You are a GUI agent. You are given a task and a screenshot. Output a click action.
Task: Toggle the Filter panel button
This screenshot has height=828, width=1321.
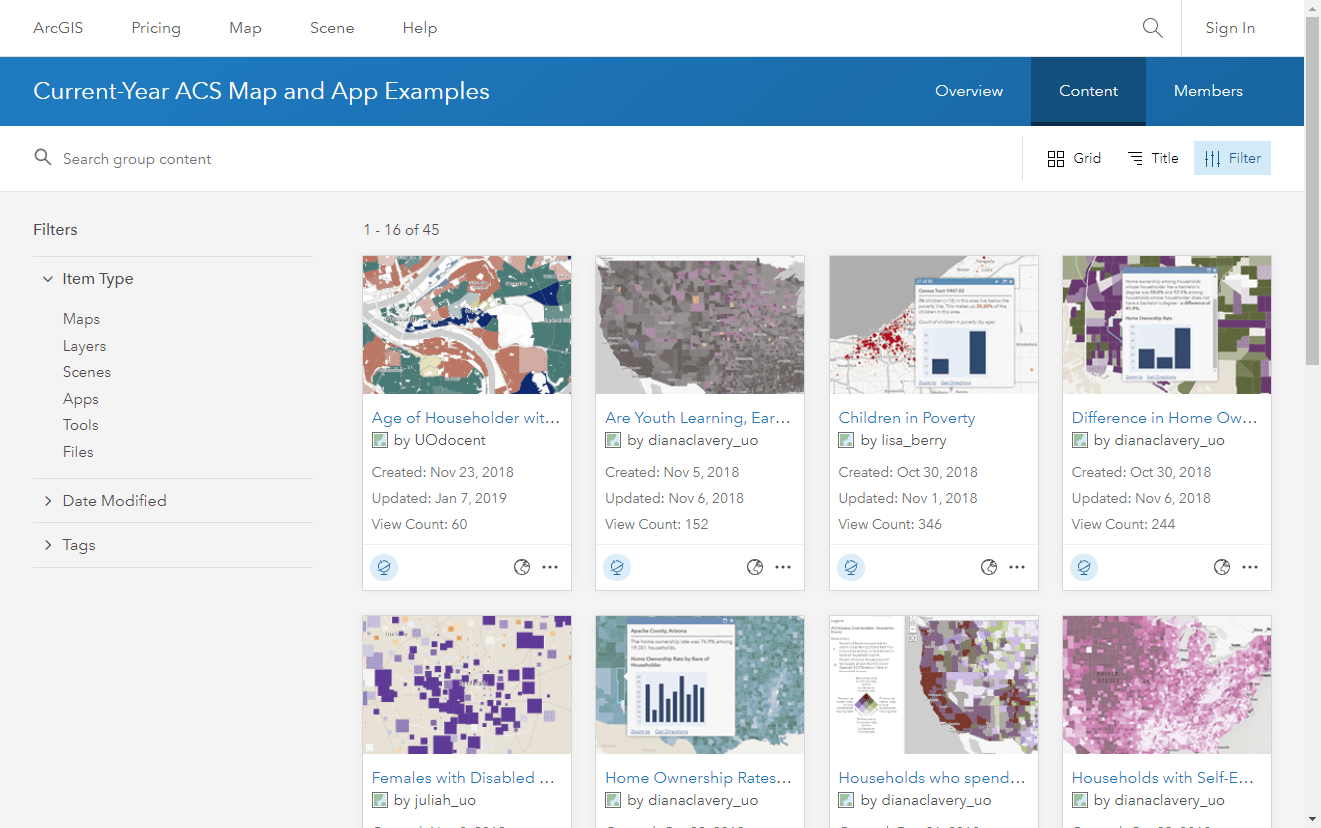1232,158
